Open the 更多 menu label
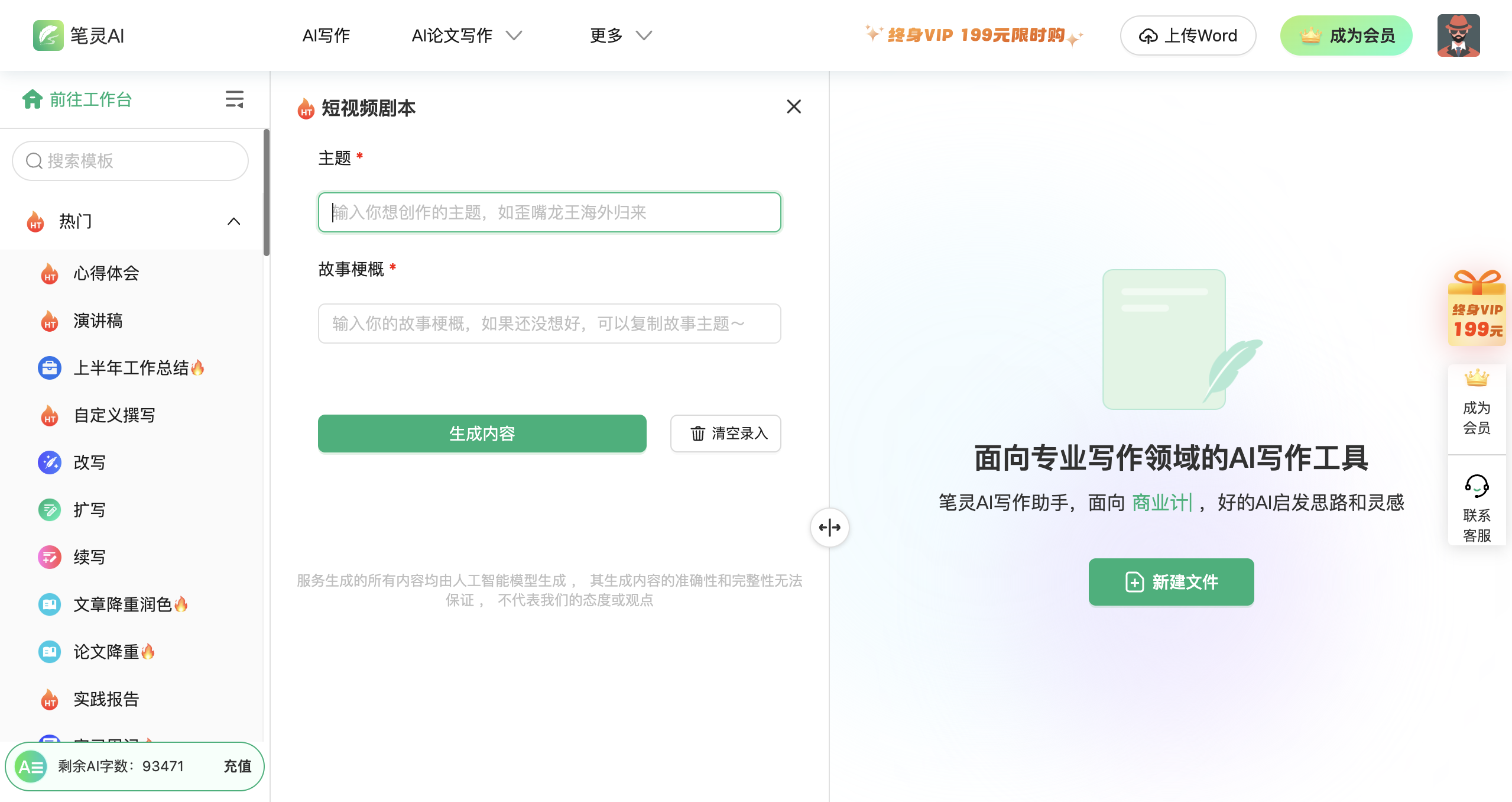The height and width of the screenshot is (802, 1512). (606, 35)
